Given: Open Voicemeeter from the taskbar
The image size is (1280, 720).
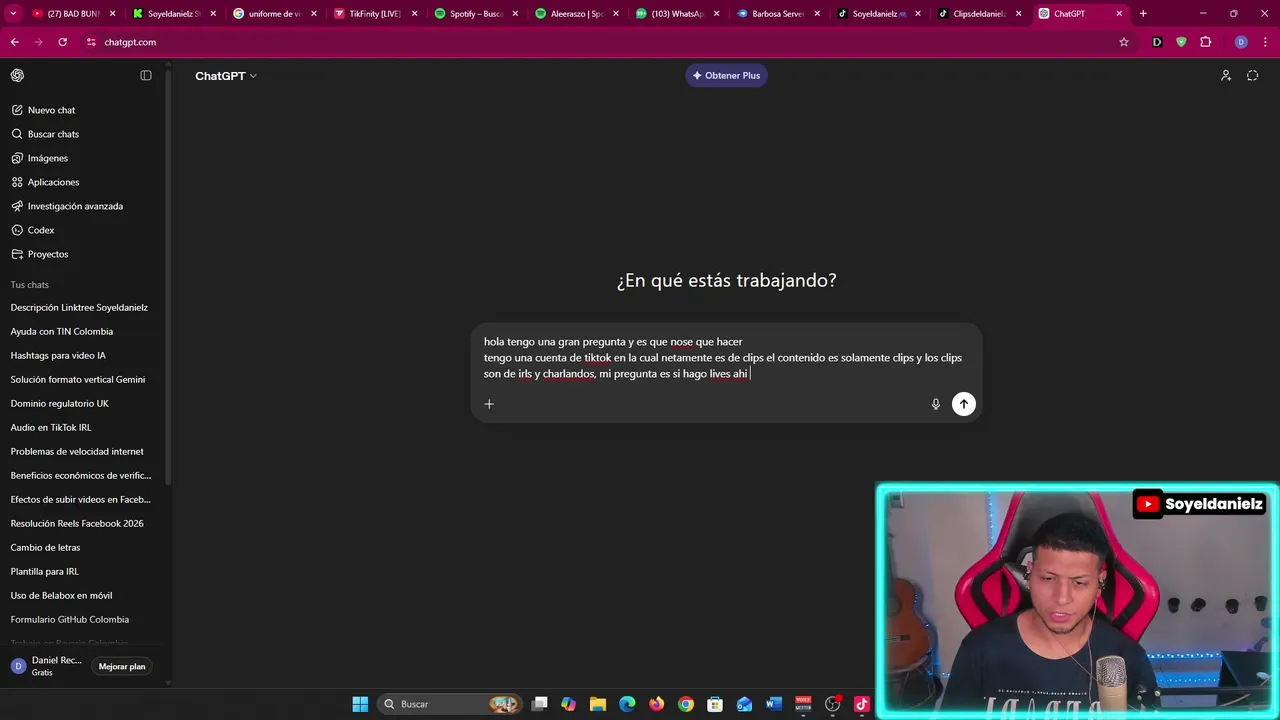Looking at the screenshot, I should tap(803, 704).
